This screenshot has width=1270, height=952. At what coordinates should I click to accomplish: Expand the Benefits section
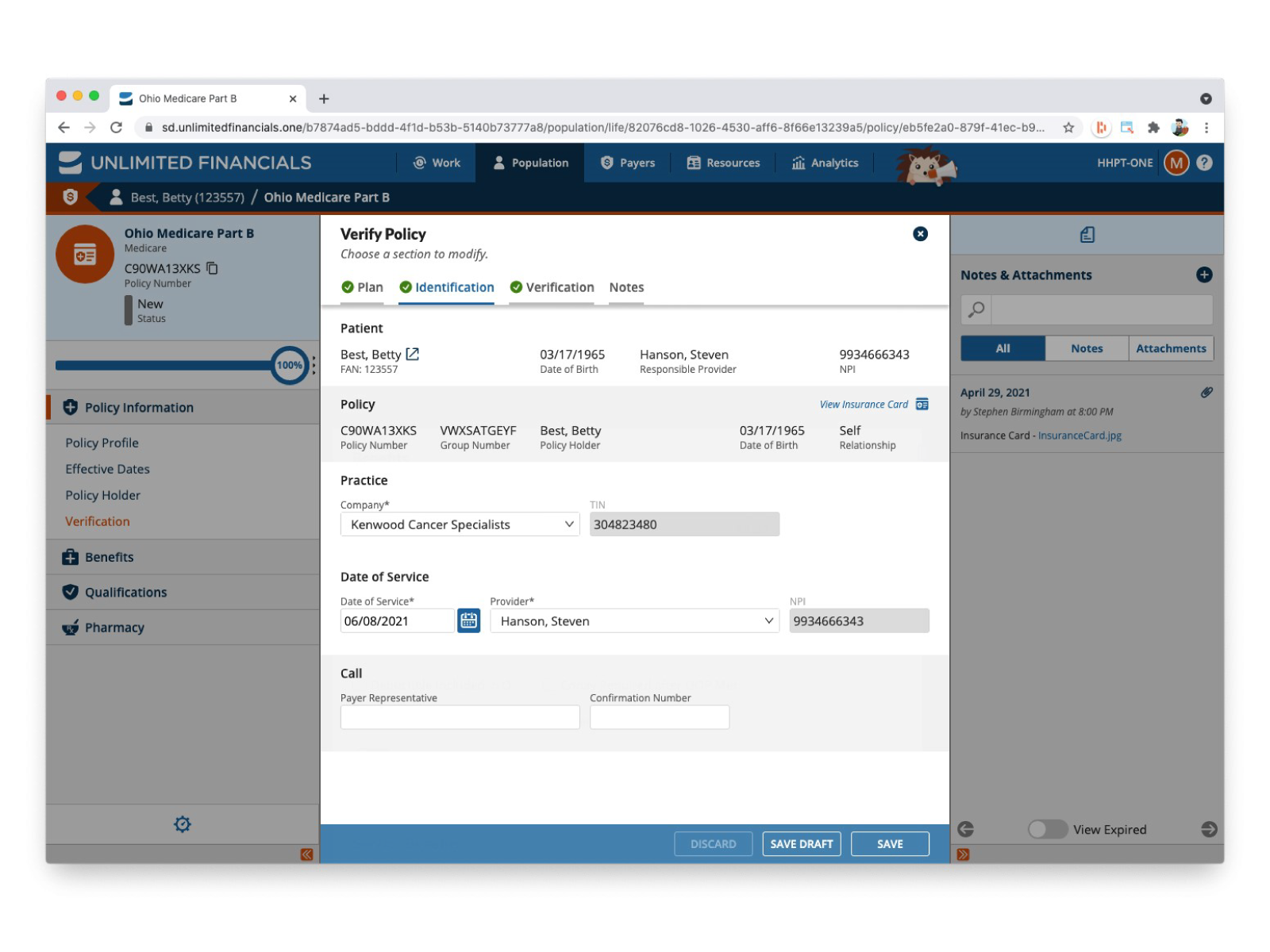(109, 556)
